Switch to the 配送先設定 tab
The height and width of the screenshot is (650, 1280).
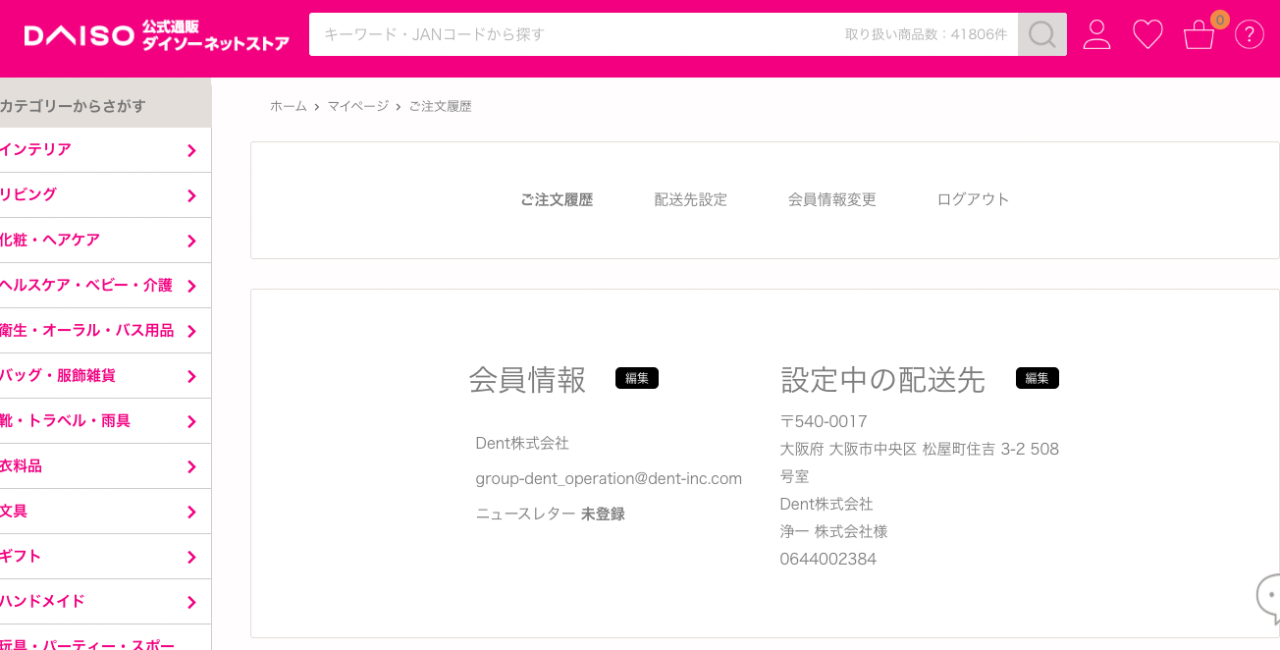click(690, 199)
